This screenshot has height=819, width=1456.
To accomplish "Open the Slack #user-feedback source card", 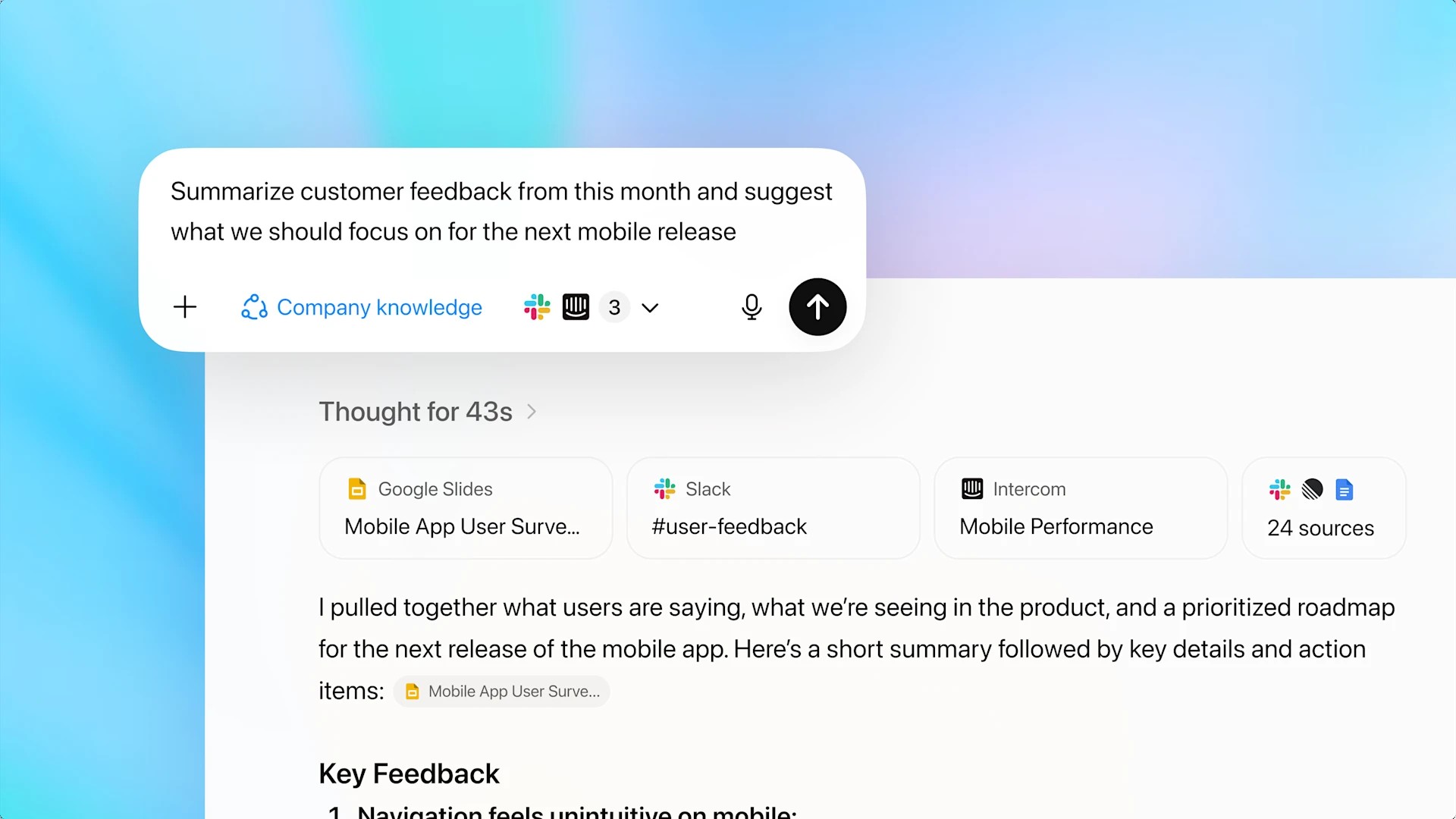I will (x=773, y=508).
